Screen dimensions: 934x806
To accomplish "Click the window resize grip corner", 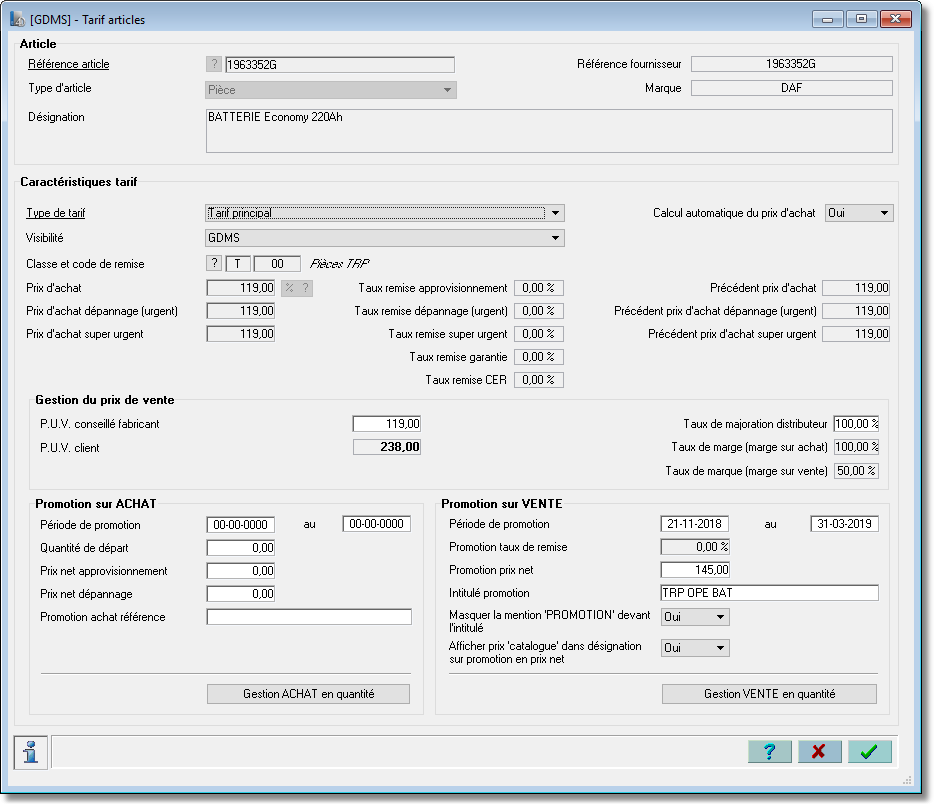I will pos(907,780).
